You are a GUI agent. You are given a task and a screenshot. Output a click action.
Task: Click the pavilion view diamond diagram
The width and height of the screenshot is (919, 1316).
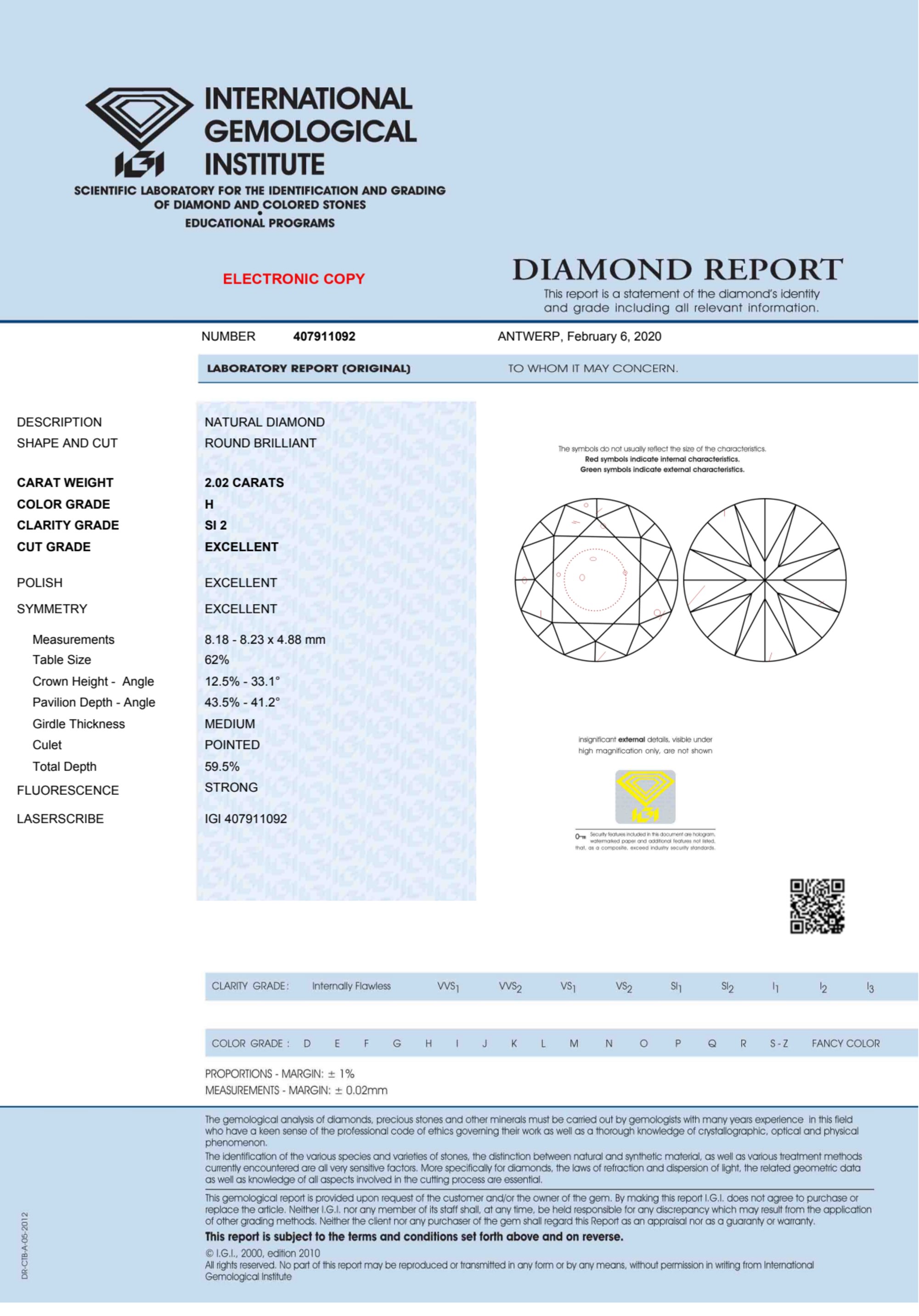click(764, 579)
